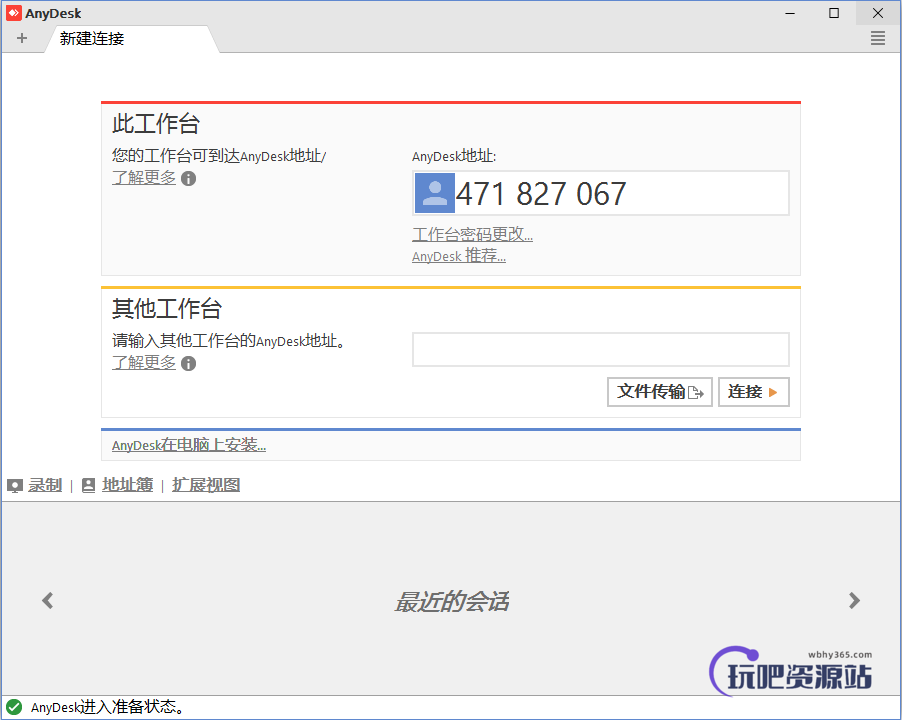Image resolution: width=902 pixels, height=720 pixels.
Task: Open the 了解更多 link under 此工作台
Action: tap(144, 178)
